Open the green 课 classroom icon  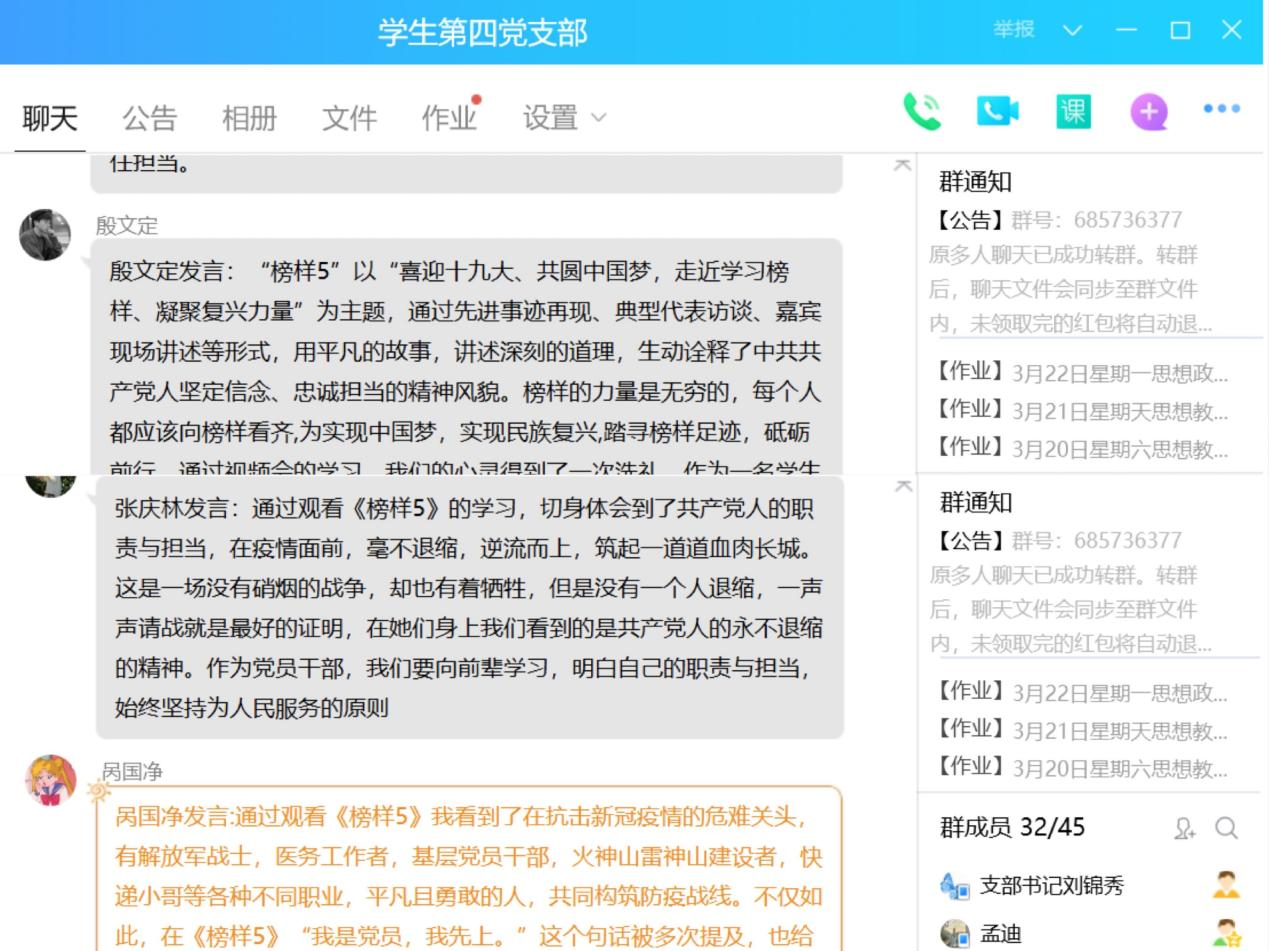point(1073,112)
